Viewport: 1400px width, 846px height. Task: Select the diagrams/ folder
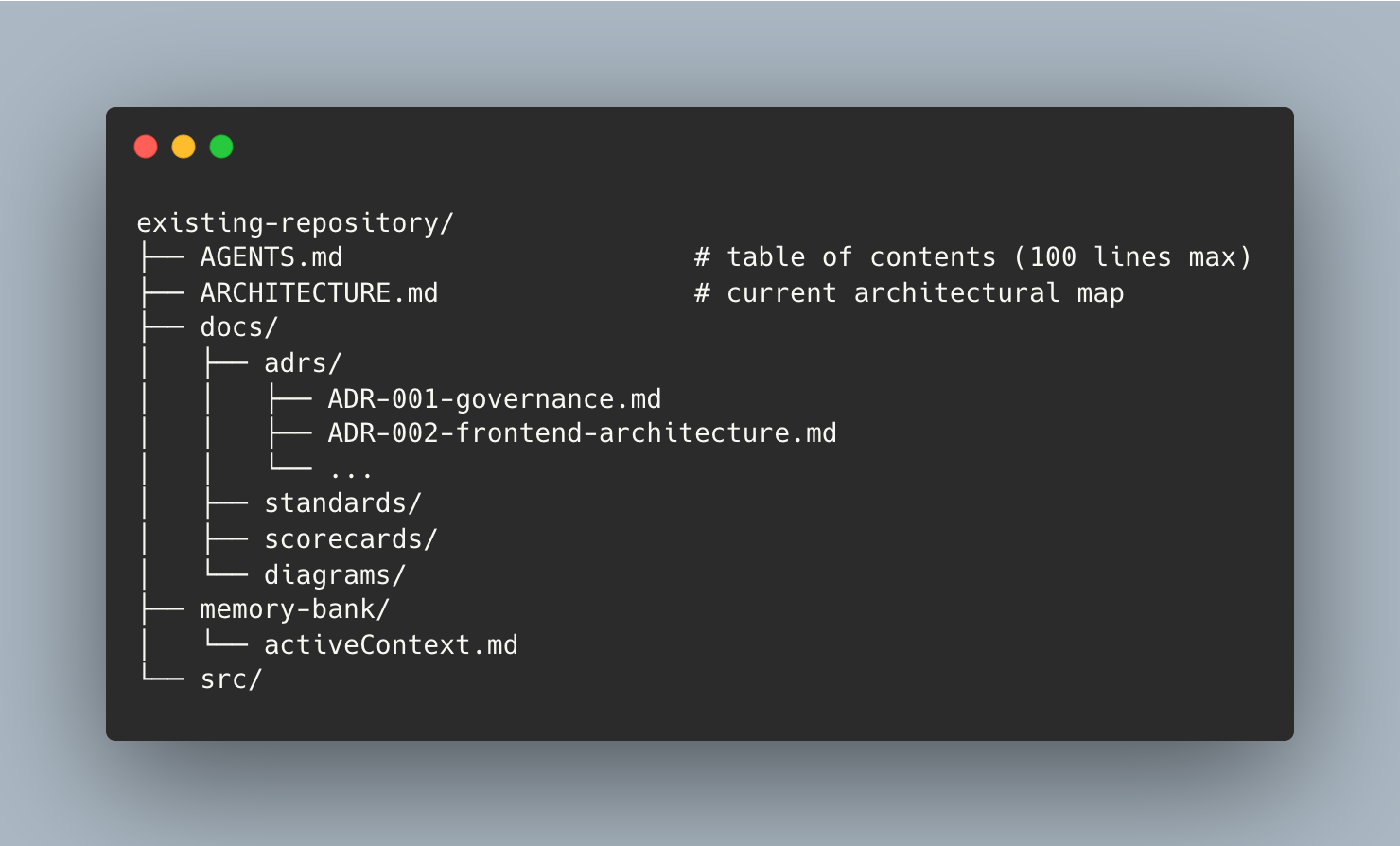pos(335,575)
